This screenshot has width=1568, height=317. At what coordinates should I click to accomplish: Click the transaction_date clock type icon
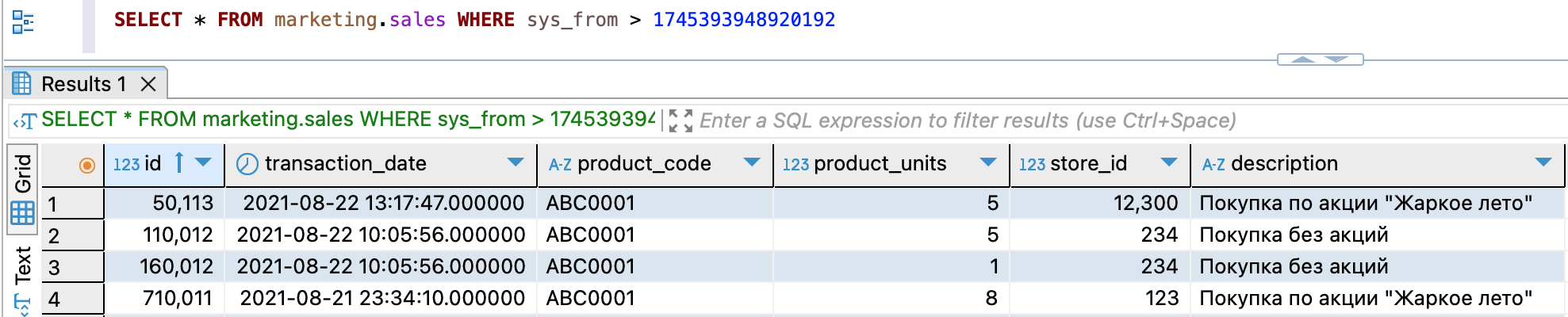click(247, 164)
